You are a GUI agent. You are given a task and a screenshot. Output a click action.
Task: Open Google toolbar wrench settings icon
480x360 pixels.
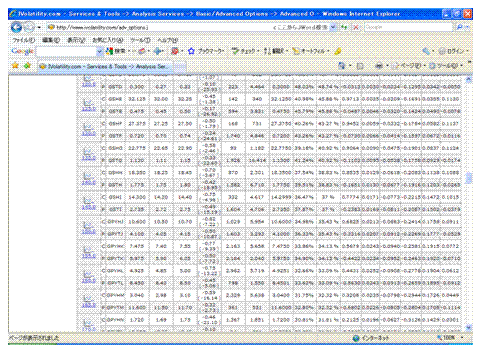(x=426, y=51)
